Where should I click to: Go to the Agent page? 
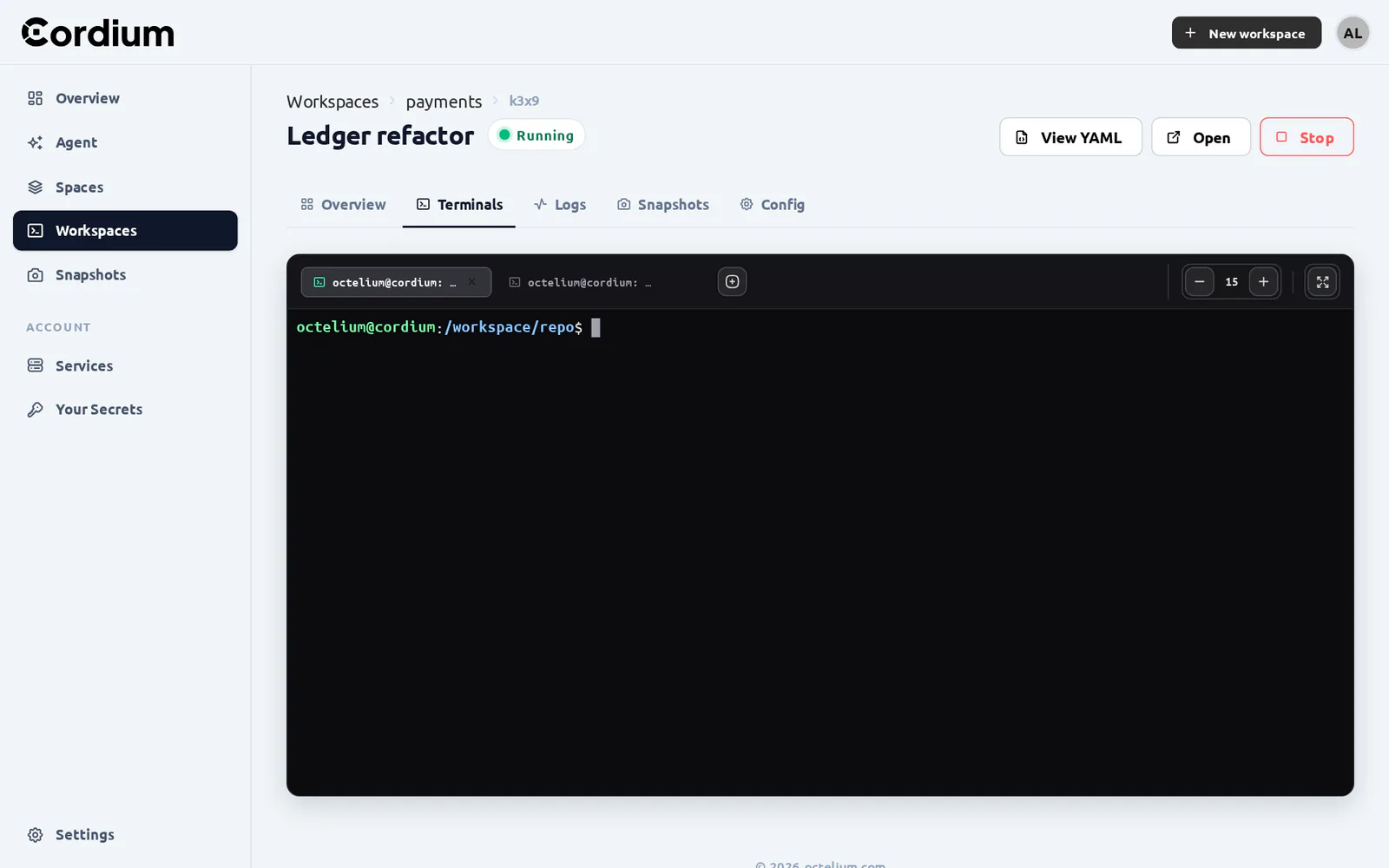coord(125,142)
